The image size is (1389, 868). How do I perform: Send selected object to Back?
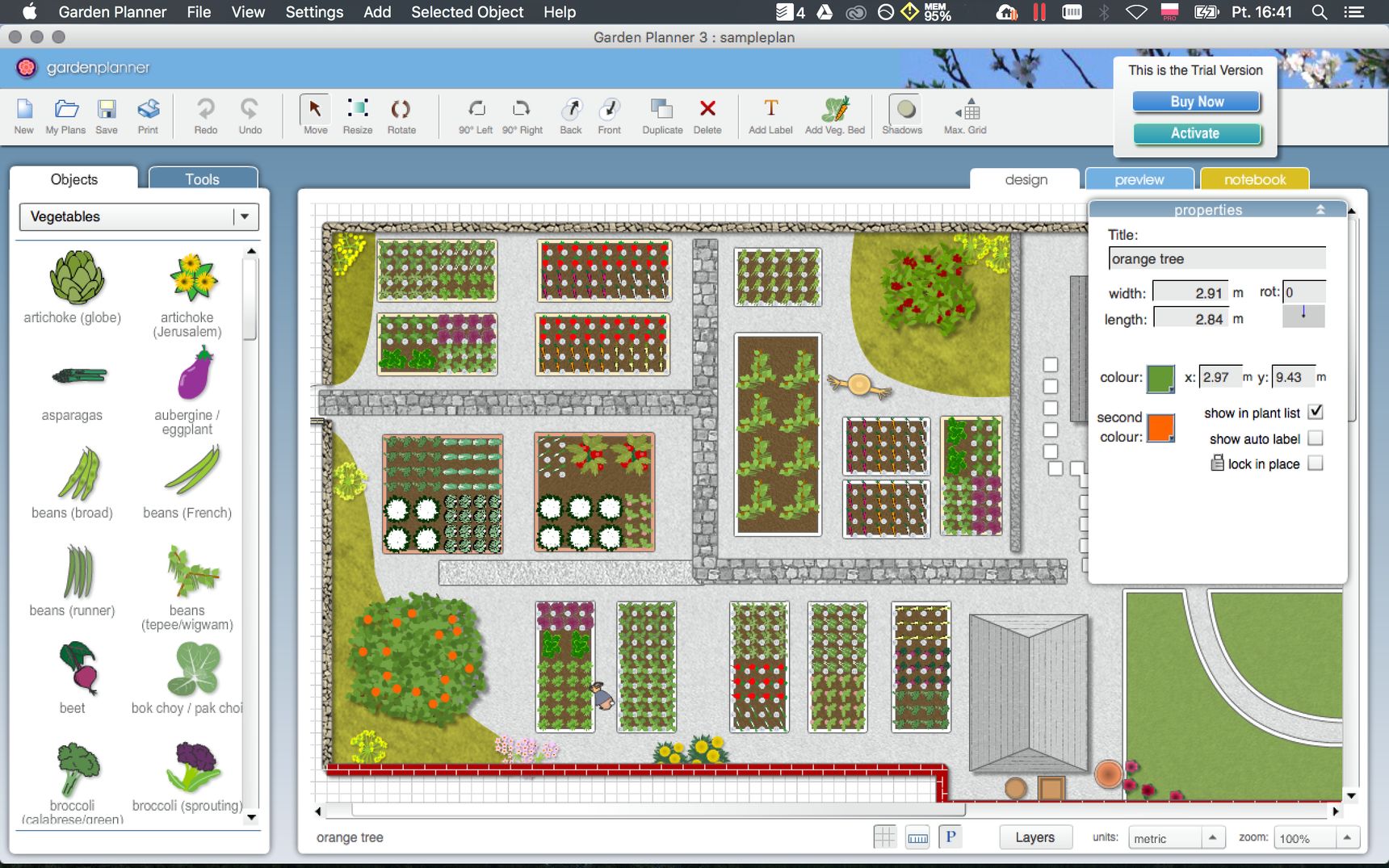(x=571, y=115)
